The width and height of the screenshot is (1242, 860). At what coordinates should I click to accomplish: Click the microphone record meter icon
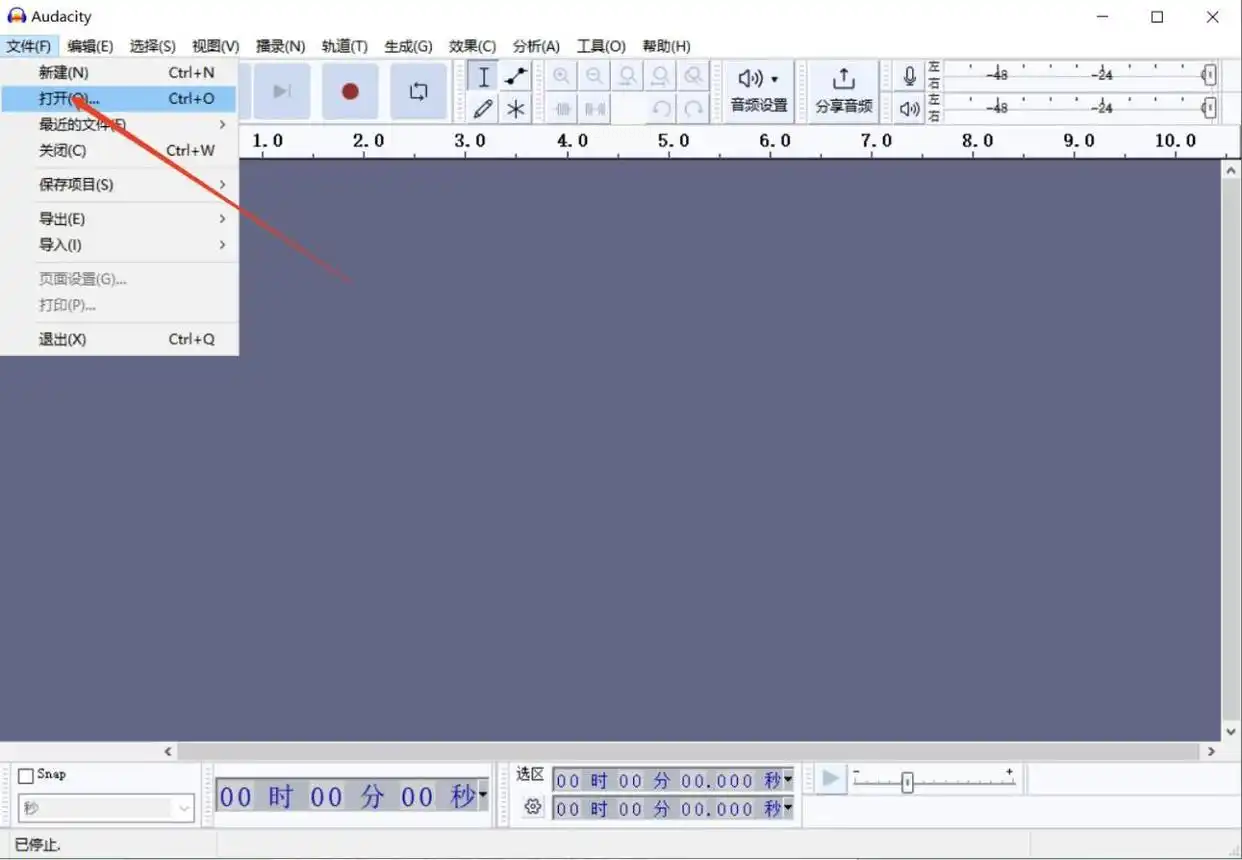coord(909,76)
